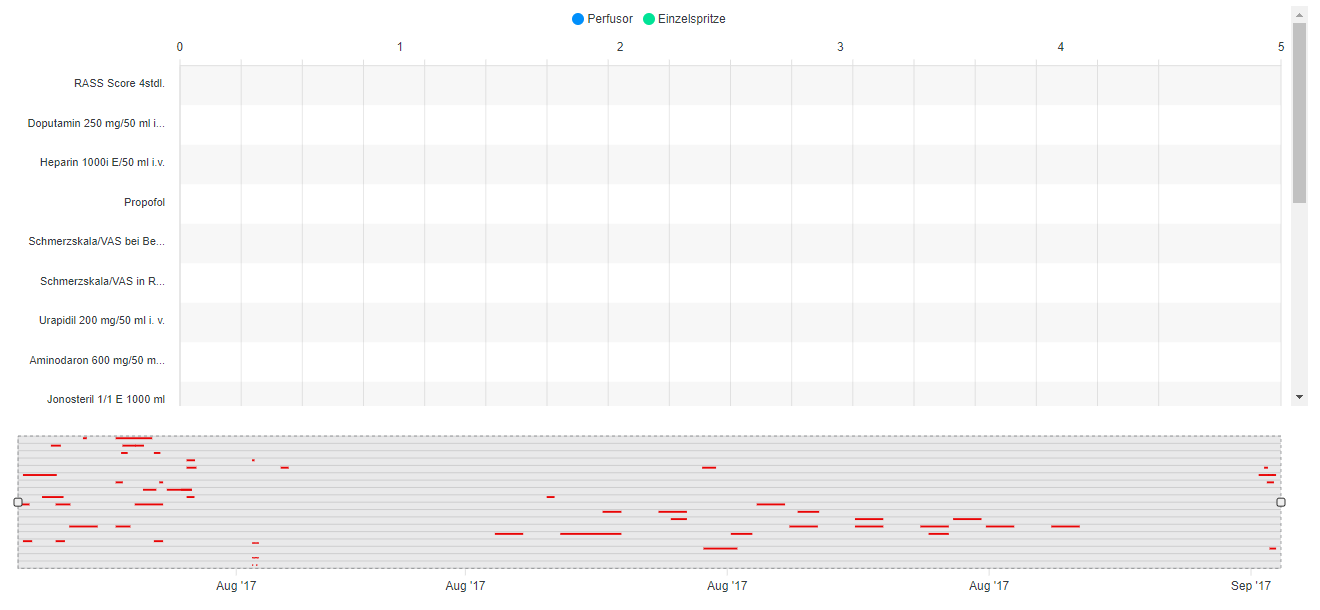This screenshot has width=1320, height=610.
Task: Click the Schmerzskala/VAS bei Be... row label
Action: click(95, 241)
